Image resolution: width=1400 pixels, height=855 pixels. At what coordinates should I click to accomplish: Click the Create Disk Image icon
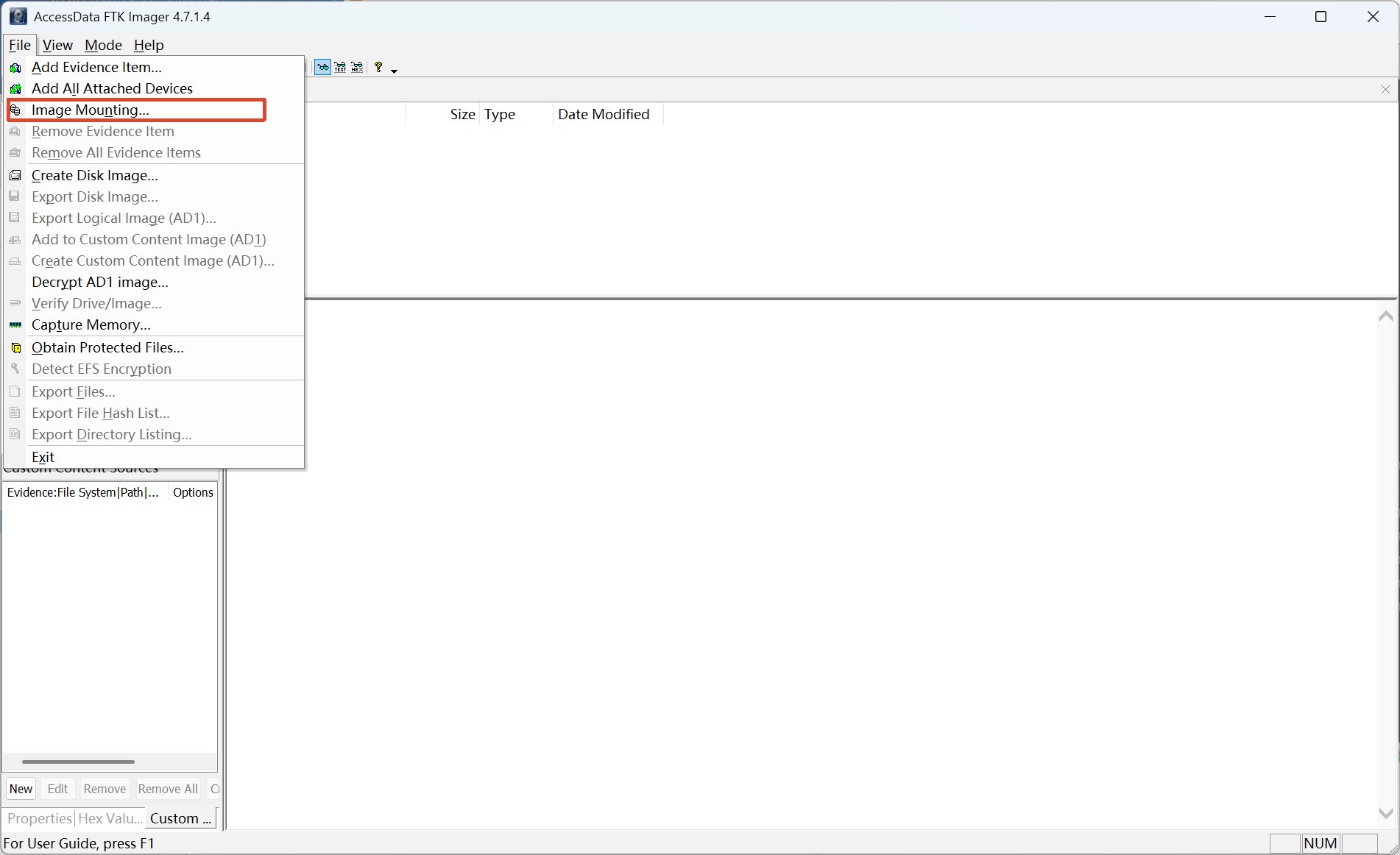15,176
